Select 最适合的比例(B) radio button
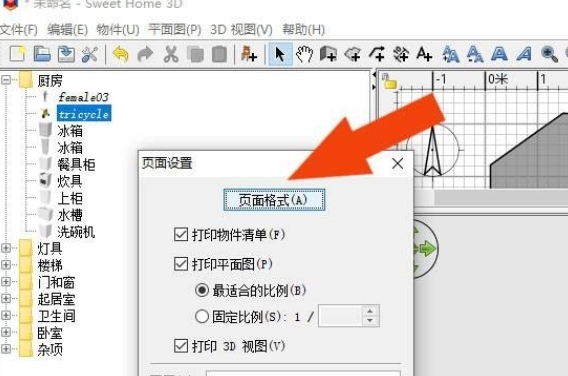Screen dimensions: 568x376 [x=202, y=290]
